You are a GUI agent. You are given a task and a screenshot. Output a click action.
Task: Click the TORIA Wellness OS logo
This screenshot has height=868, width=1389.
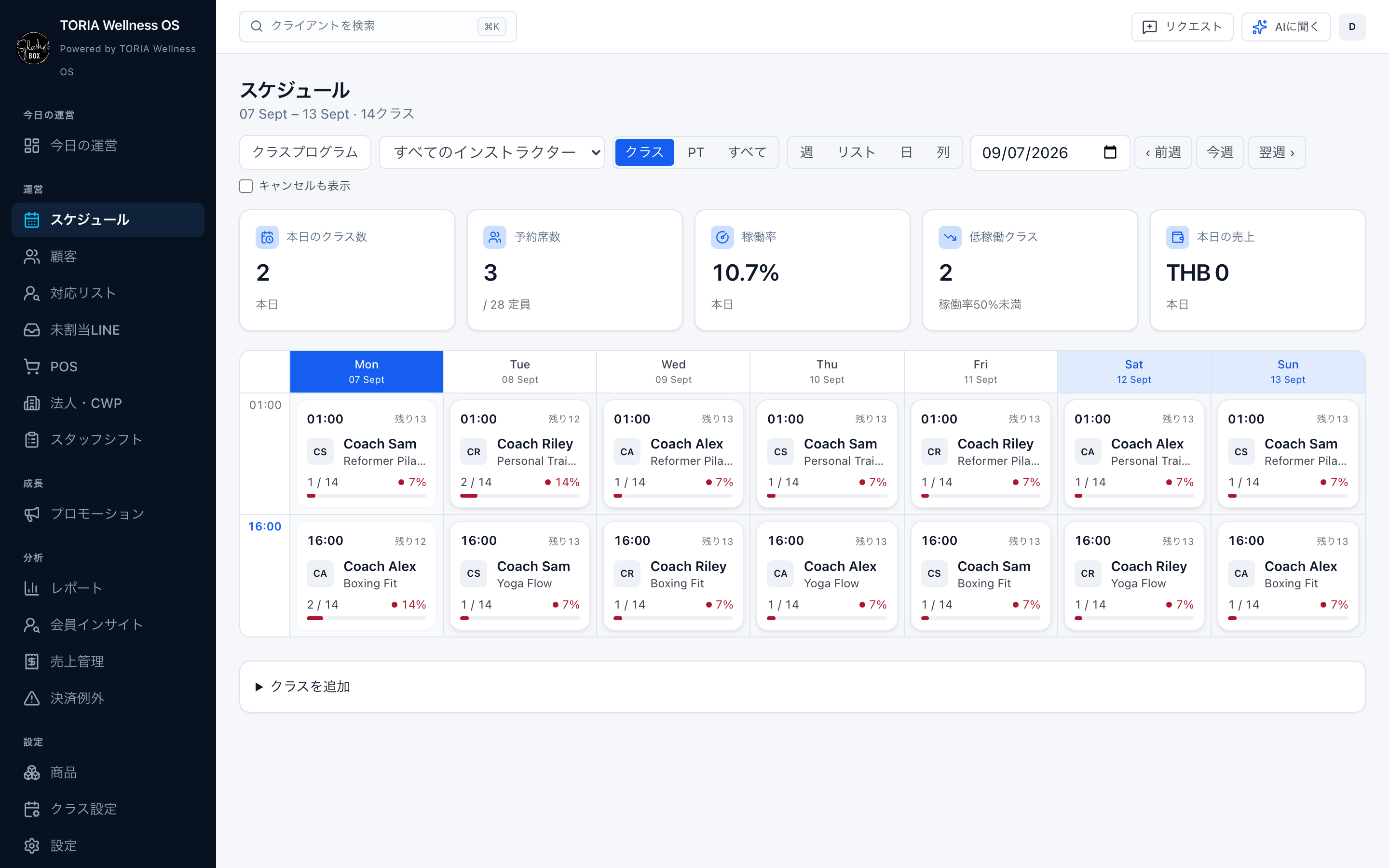(x=33, y=48)
